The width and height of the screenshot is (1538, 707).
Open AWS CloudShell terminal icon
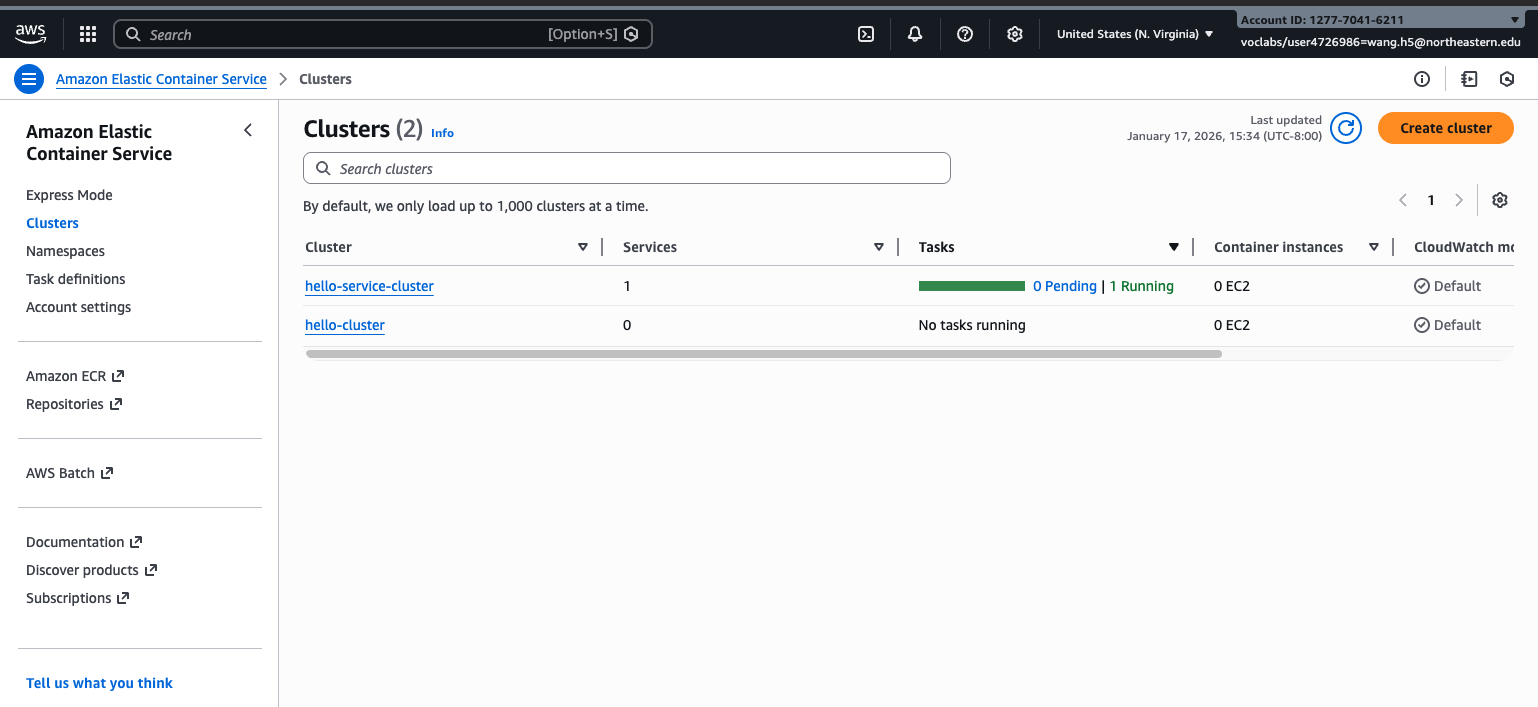tap(866, 34)
